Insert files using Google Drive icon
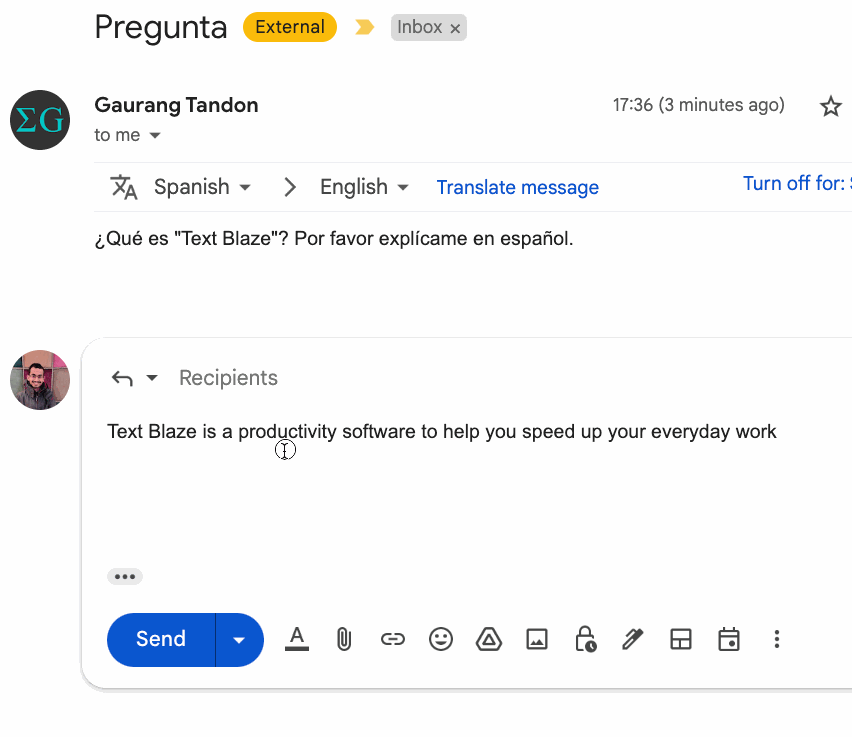This screenshot has height=737, width=852. pyautogui.click(x=488, y=639)
